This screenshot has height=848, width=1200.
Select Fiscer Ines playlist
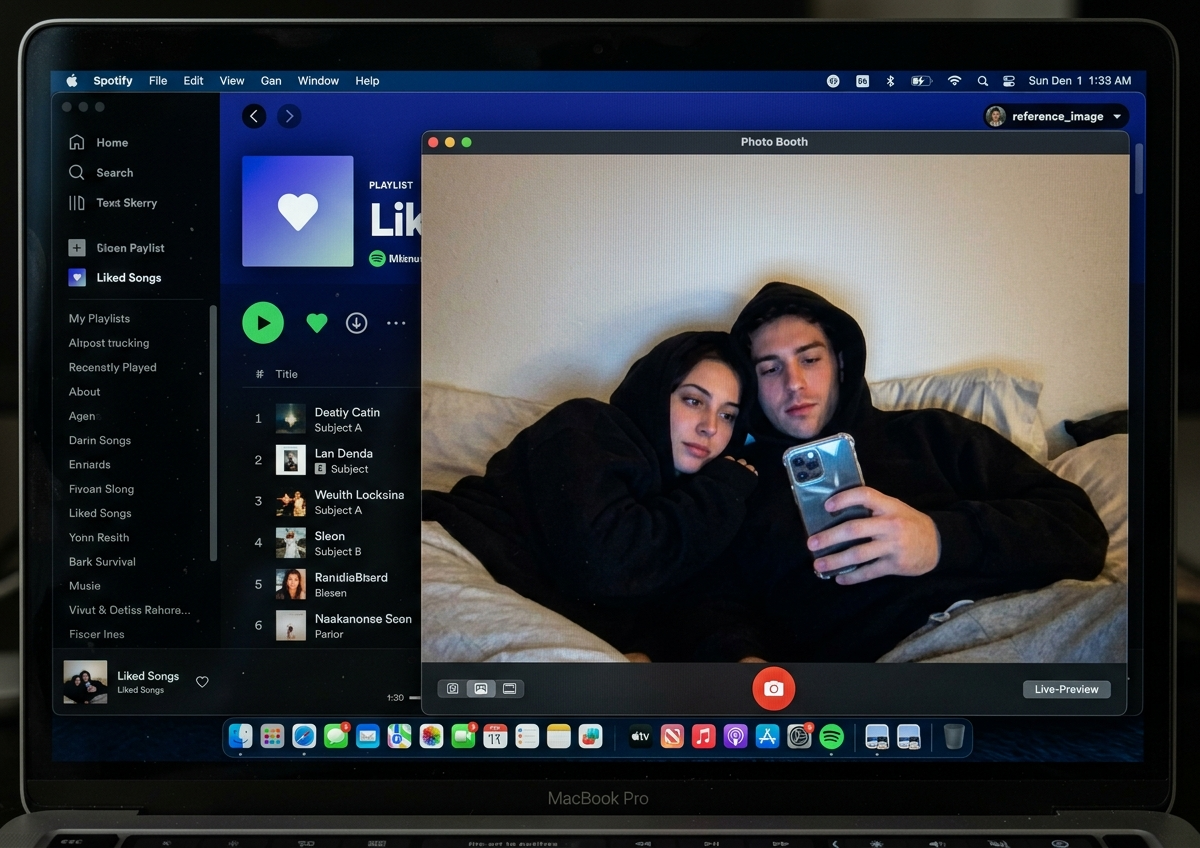[97, 634]
